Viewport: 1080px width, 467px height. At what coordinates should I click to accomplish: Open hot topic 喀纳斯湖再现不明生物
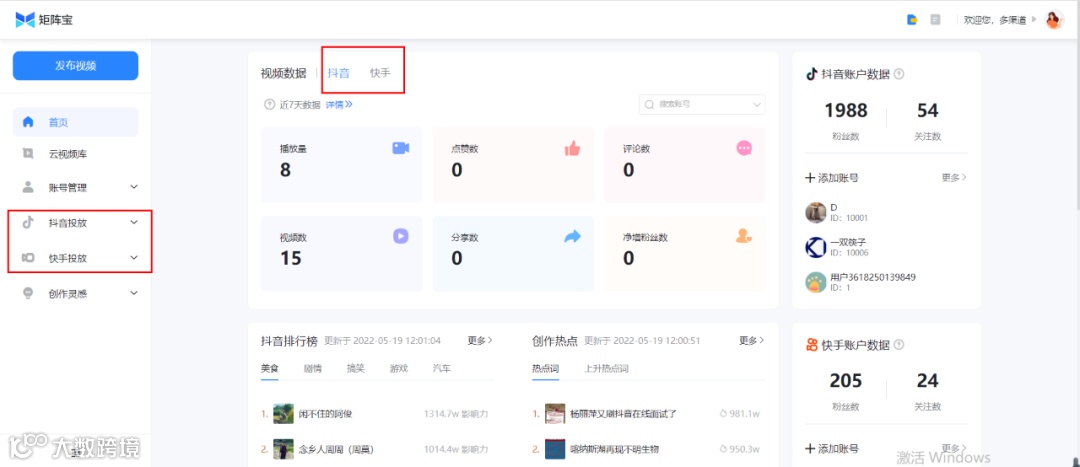click(615, 449)
